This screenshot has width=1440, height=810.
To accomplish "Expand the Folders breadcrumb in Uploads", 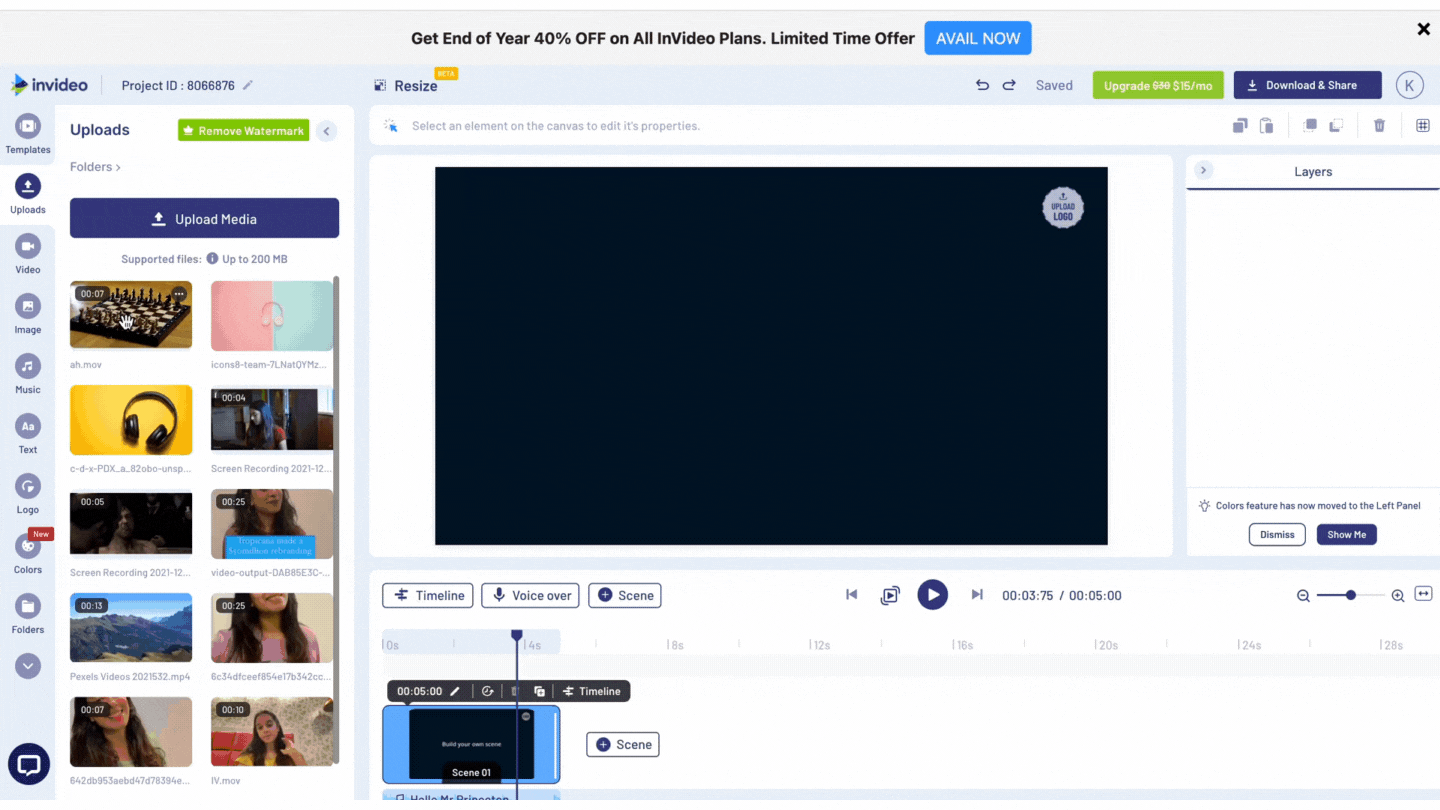I will click(x=95, y=167).
